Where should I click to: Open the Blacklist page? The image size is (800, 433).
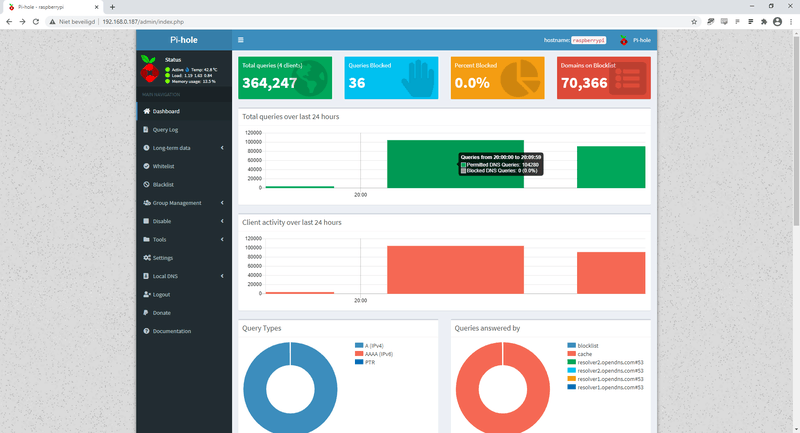point(184,185)
